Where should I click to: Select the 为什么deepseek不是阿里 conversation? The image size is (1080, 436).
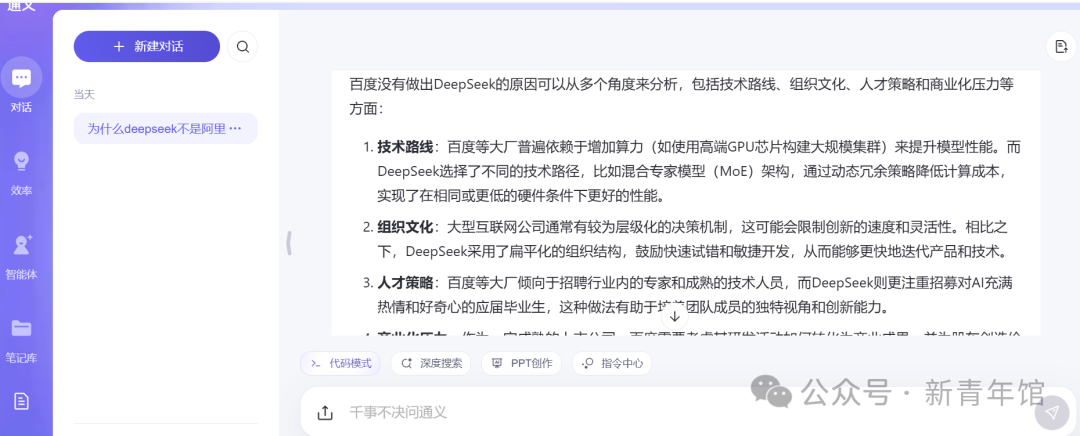tap(165, 128)
